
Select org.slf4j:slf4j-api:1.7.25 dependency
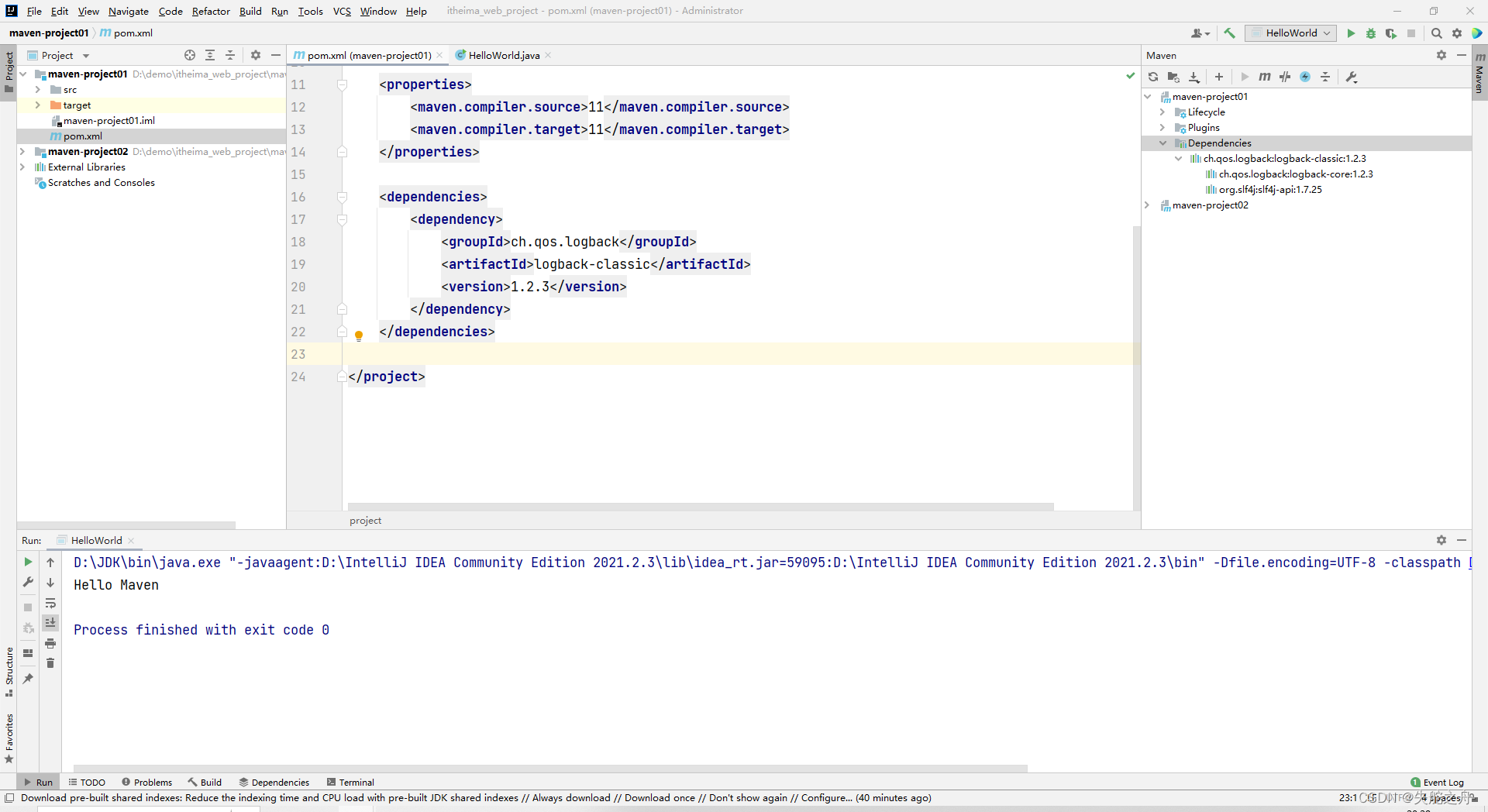click(1270, 190)
